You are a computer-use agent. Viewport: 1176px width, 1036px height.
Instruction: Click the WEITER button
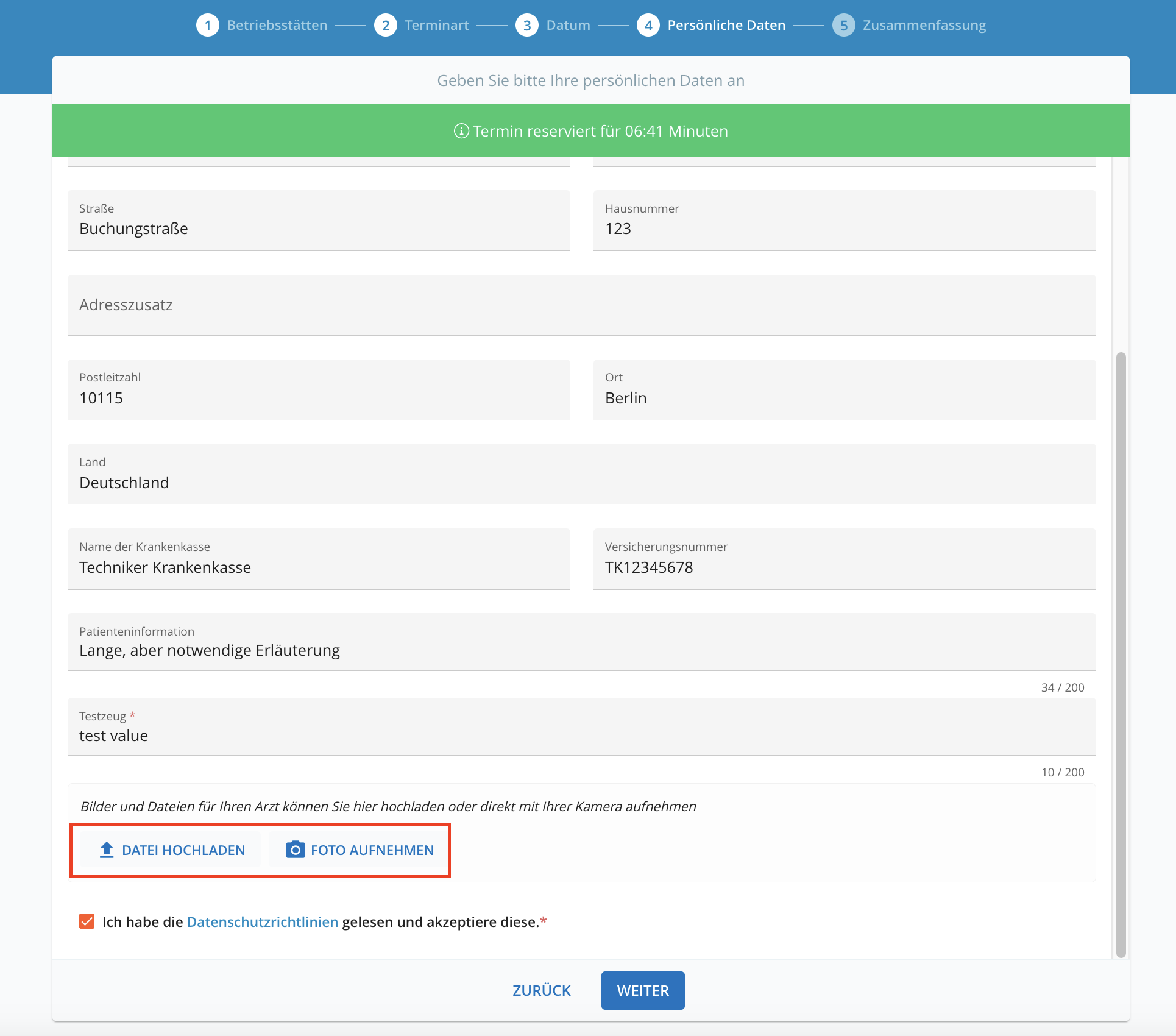643,990
